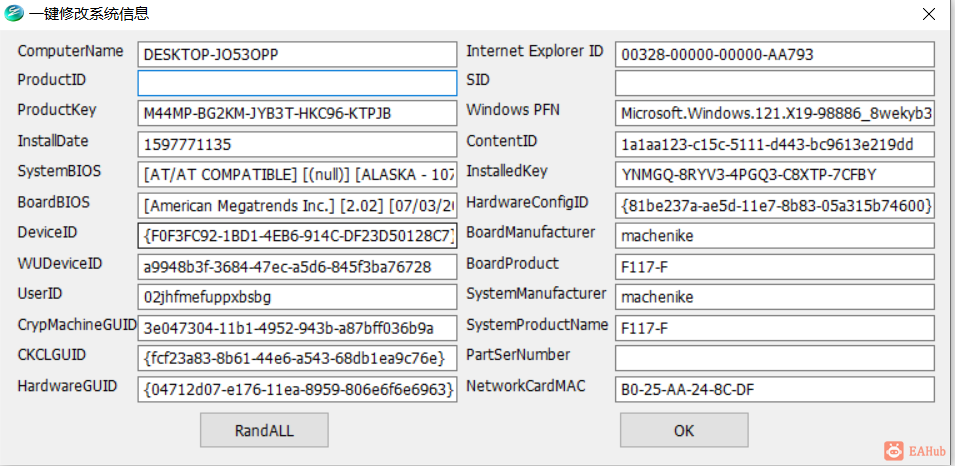The width and height of the screenshot is (955, 466).
Task: Select the InstallDate input field
Action: [x=297, y=145]
